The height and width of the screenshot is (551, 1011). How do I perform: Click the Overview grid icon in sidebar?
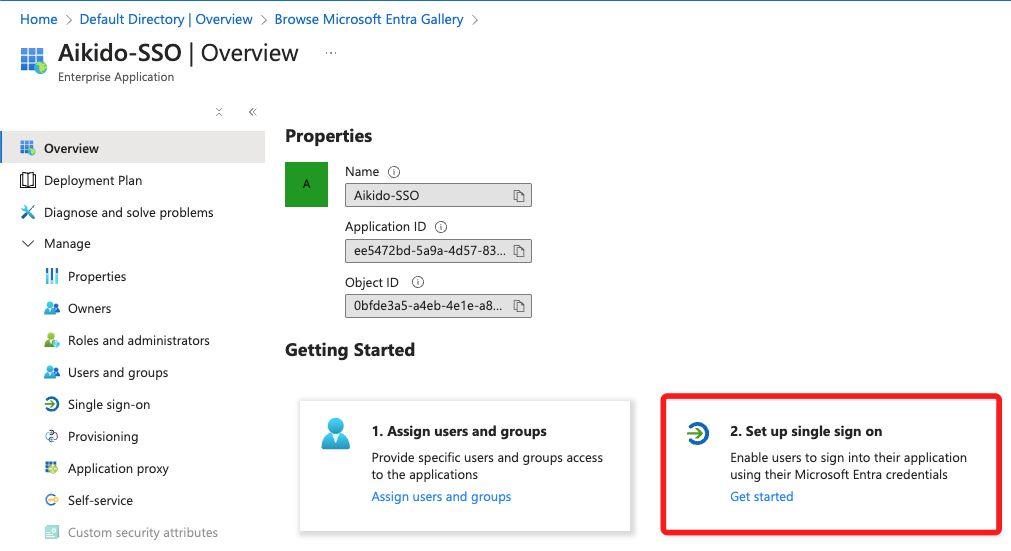28,148
